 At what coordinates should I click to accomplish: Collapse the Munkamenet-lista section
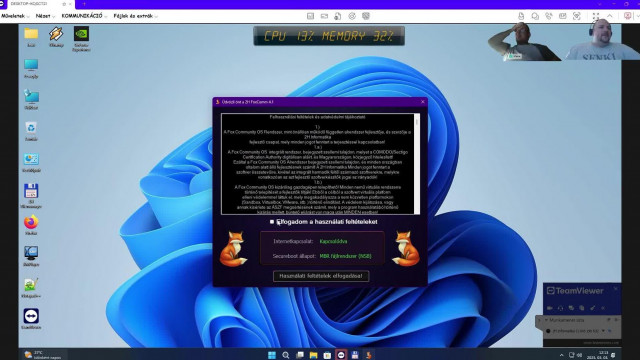click(x=547, y=320)
